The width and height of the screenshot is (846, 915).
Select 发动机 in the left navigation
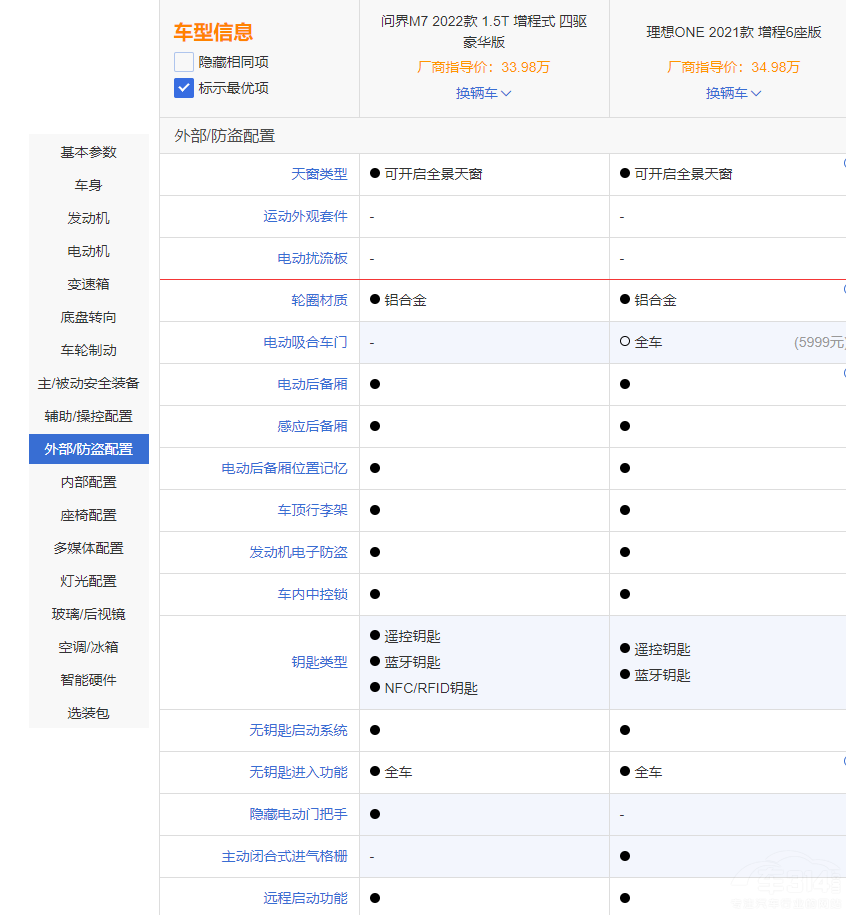(89, 218)
